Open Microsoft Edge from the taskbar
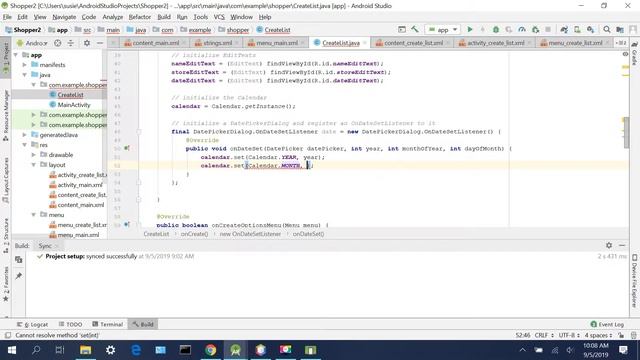The width and height of the screenshot is (640, 360). [136, 350]
